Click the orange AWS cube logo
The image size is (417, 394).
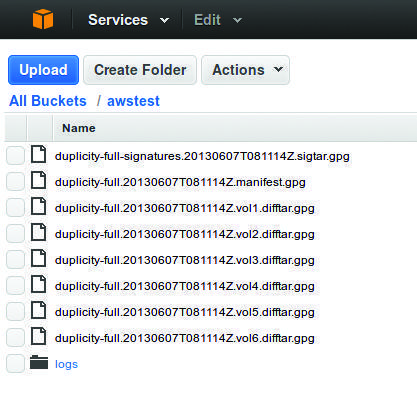point(43,19)
